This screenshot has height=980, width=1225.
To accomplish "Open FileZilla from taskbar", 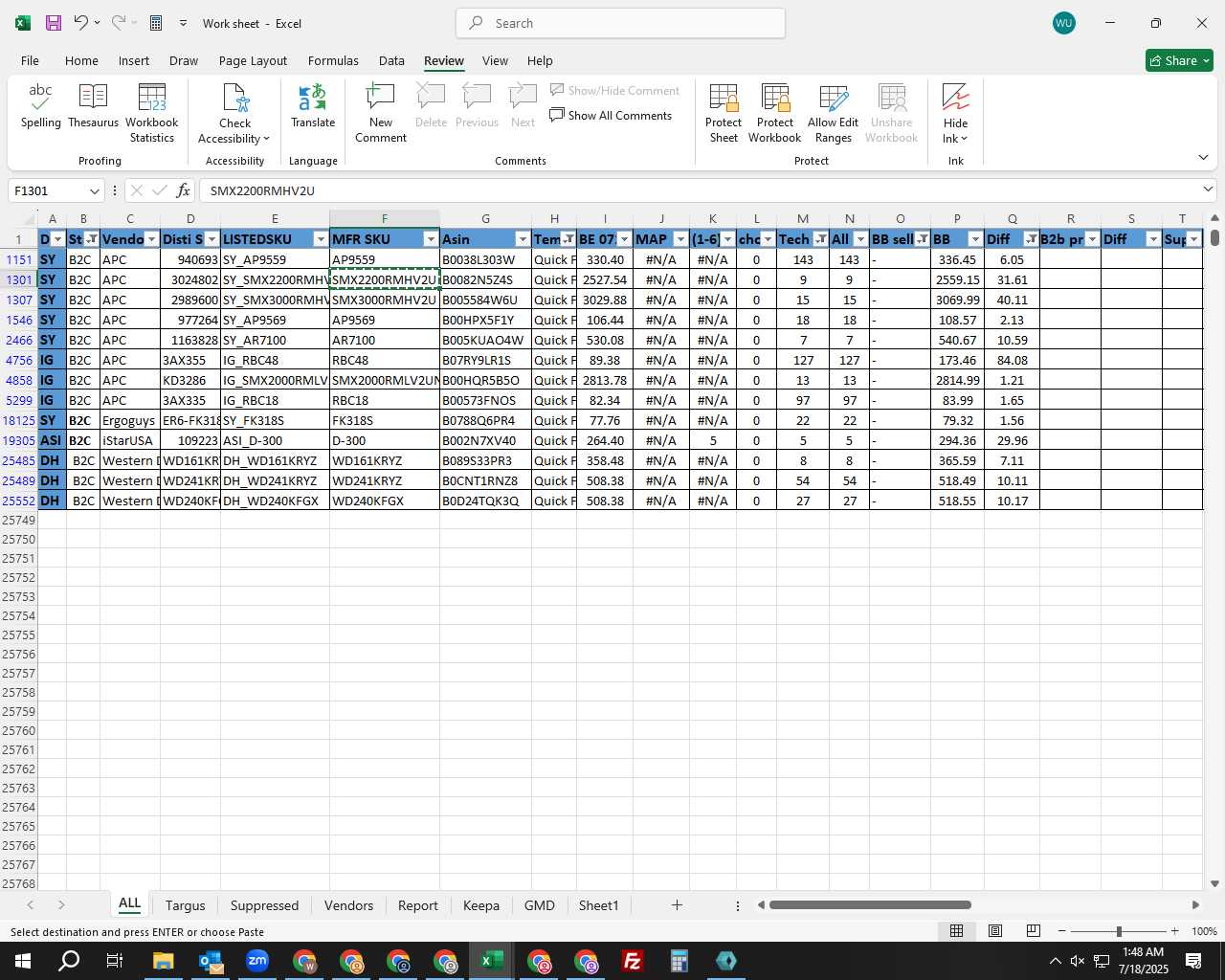I will coord(633,961).
